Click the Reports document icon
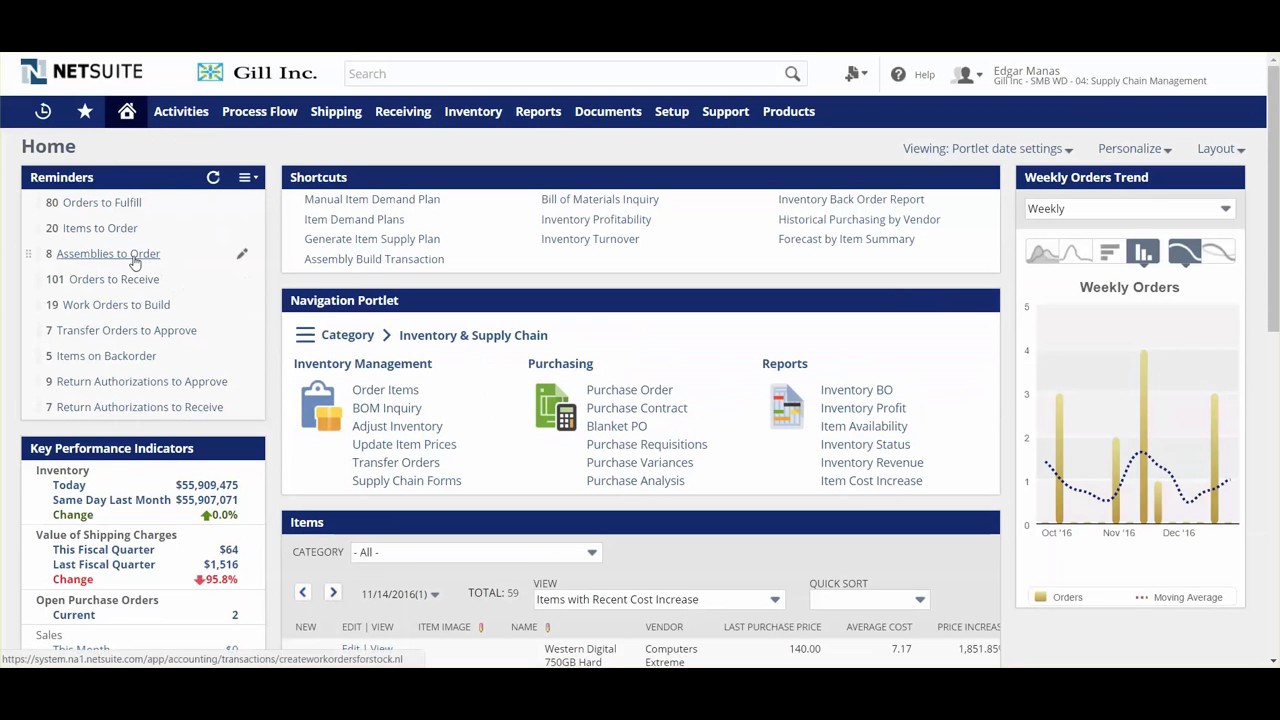This screenshot has width=1280, height=720. (x=787, y=406)
